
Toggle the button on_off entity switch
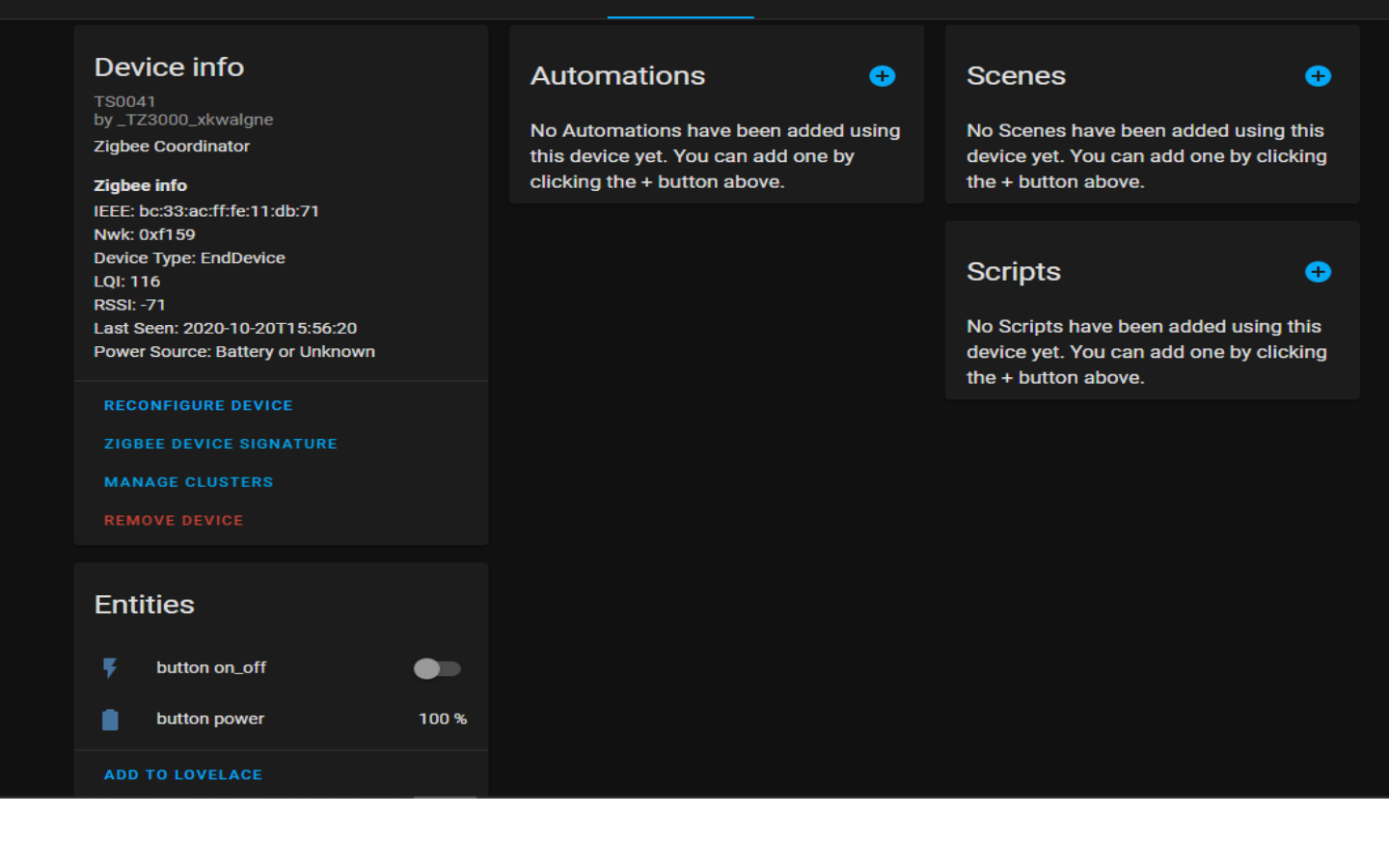pos(436,667)
